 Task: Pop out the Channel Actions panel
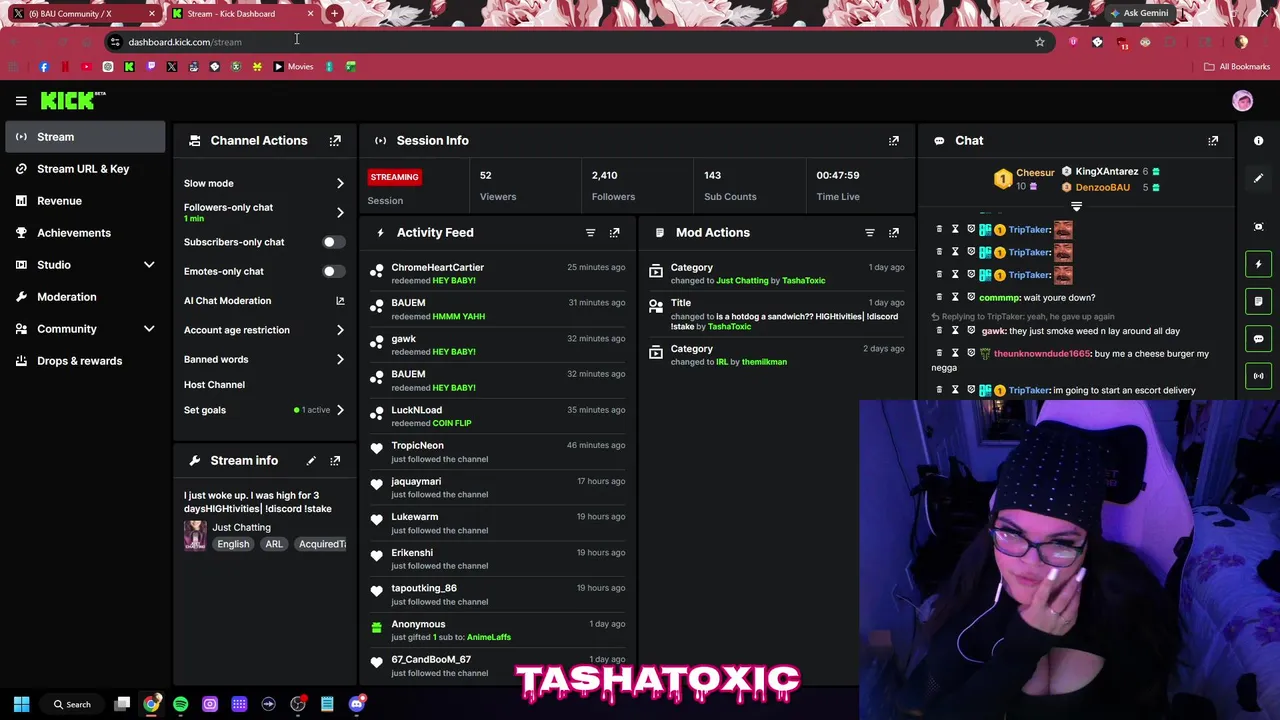point(335,141)
